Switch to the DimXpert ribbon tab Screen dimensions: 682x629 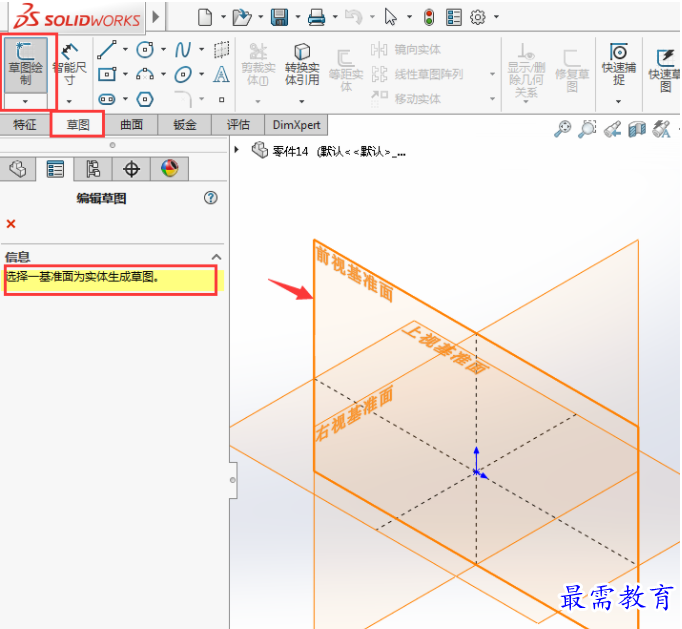(x=296, y=125)
